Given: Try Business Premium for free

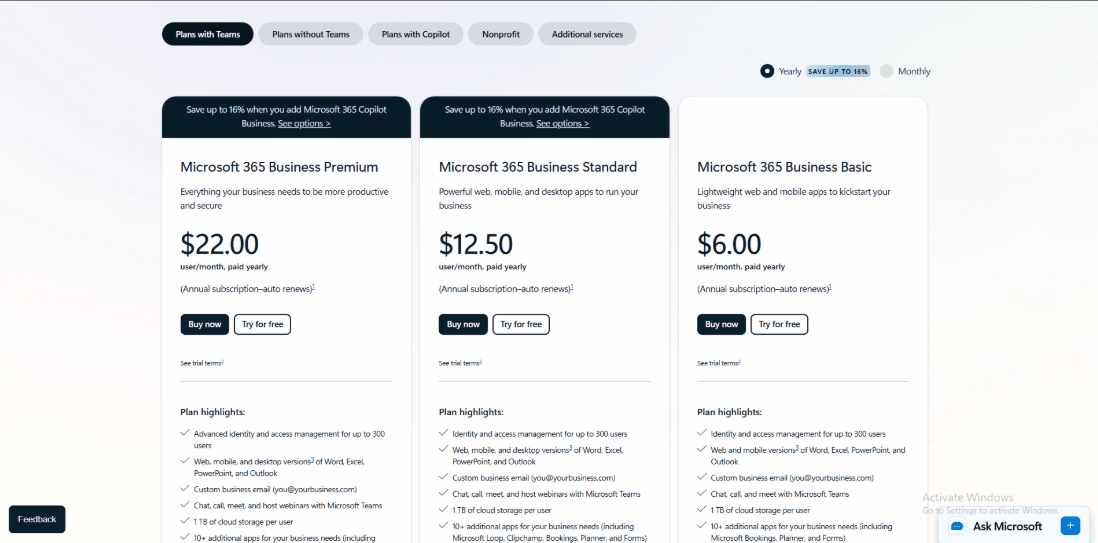Looking at the screenshot, I should tap(263, 324).
